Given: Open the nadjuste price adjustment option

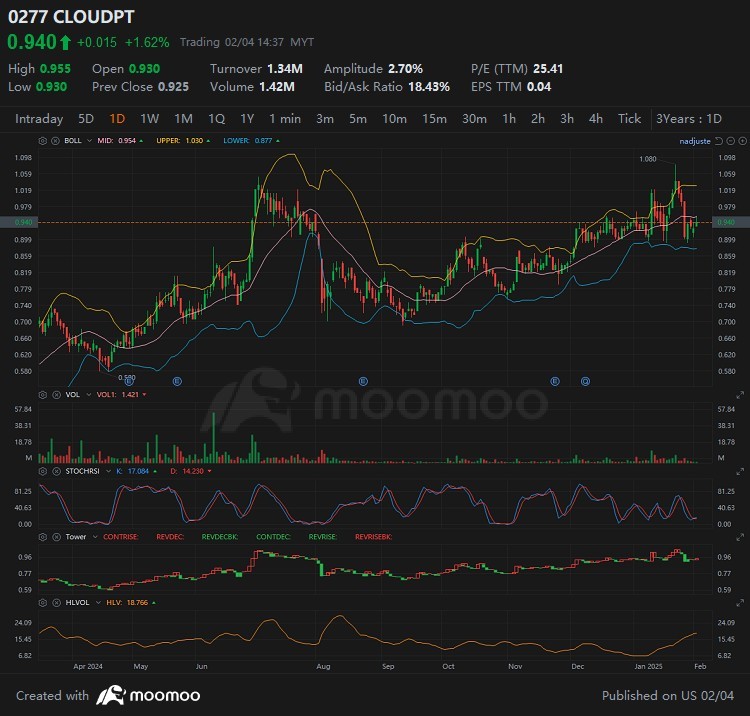Looking at the screenshot, I should (695, 141).
